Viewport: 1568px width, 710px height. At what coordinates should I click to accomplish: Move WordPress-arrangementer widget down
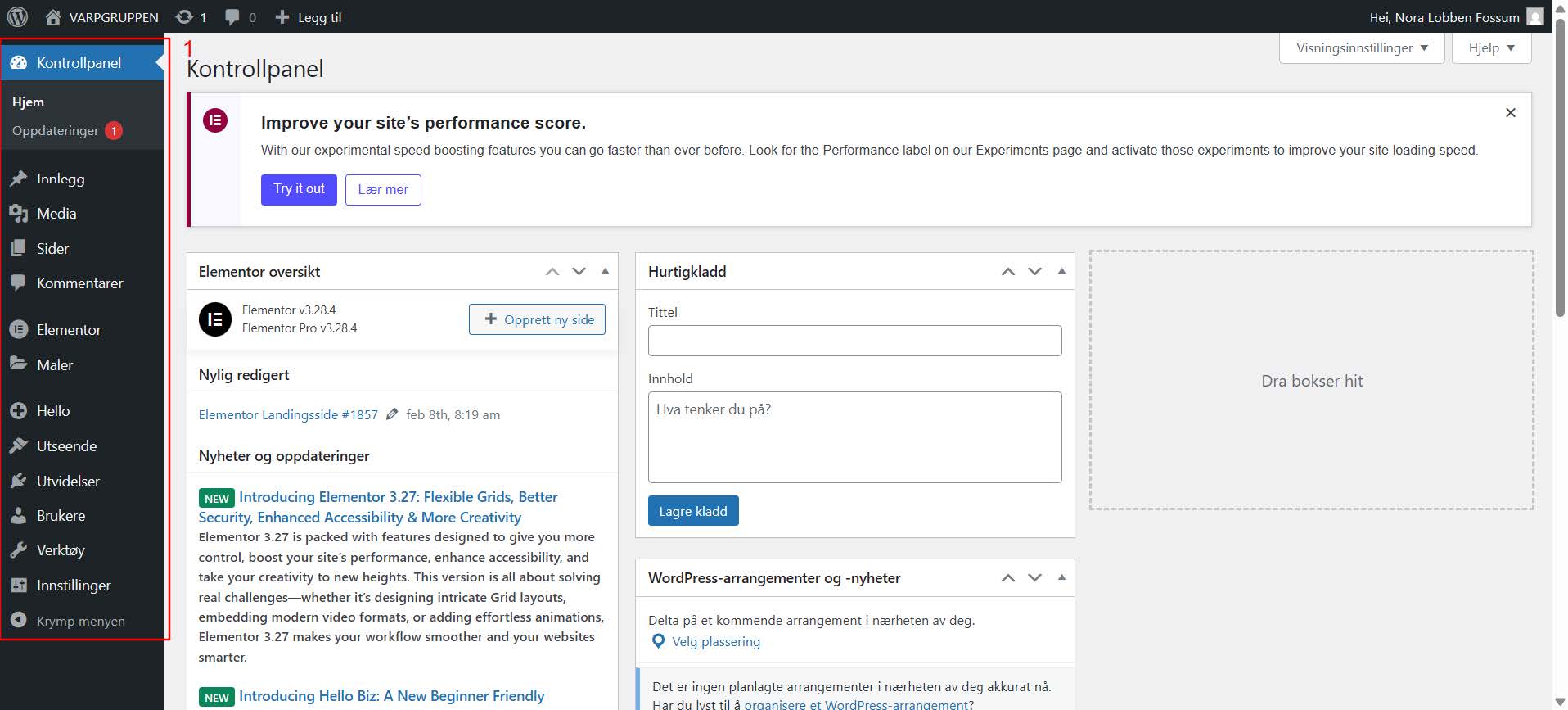point(1034,577)
